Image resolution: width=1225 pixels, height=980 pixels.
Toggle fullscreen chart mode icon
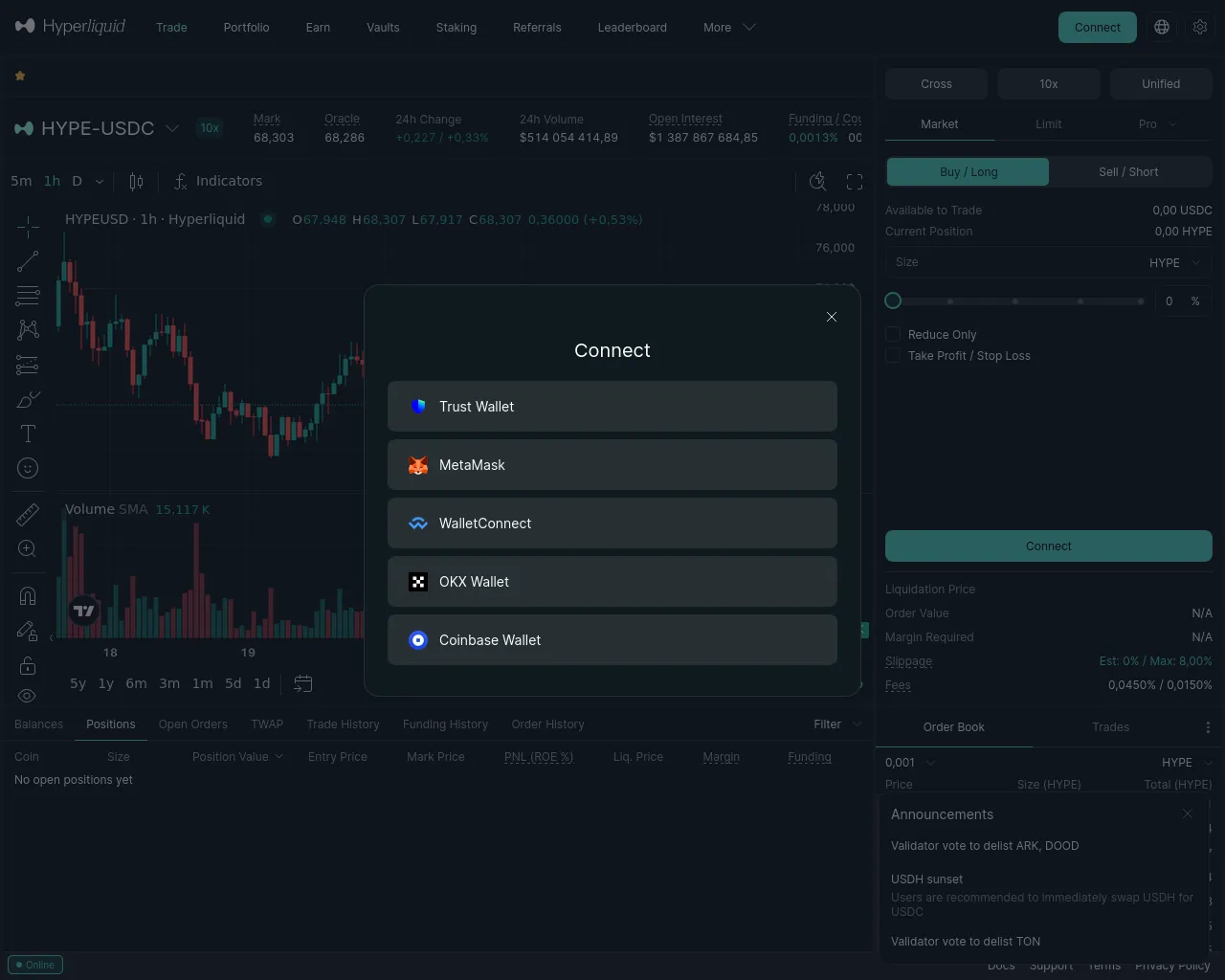[855, 181]
